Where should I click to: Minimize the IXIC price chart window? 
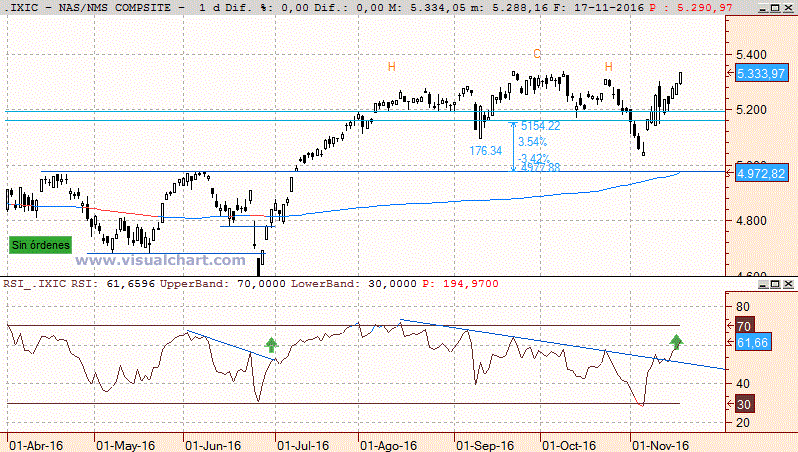click(x=763, y=8)
